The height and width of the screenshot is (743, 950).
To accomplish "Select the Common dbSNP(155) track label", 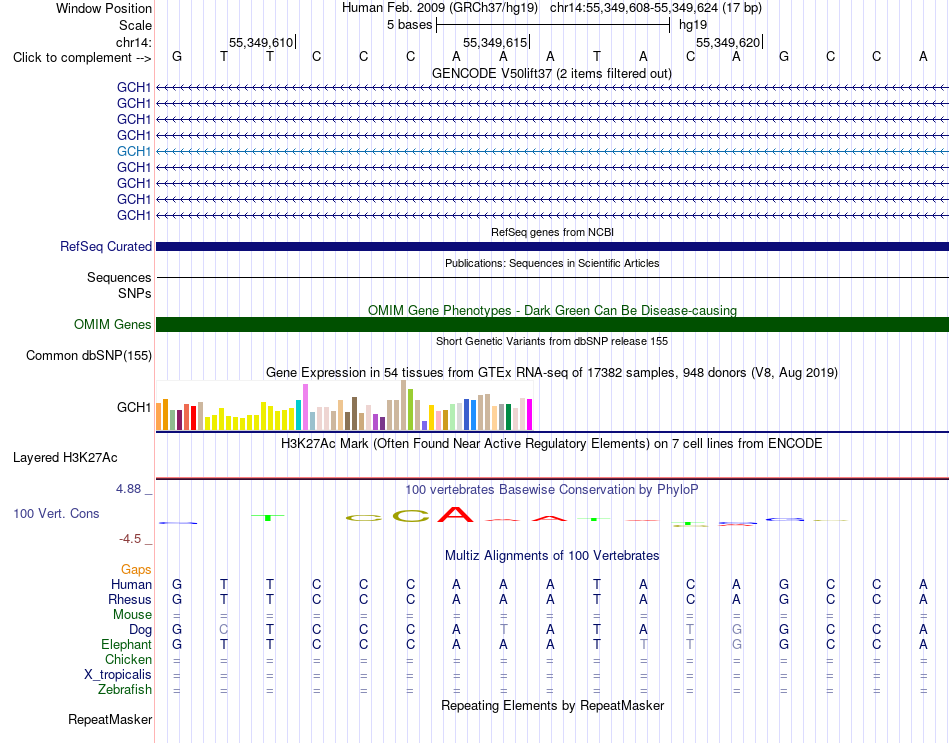I will pos(89,355).
